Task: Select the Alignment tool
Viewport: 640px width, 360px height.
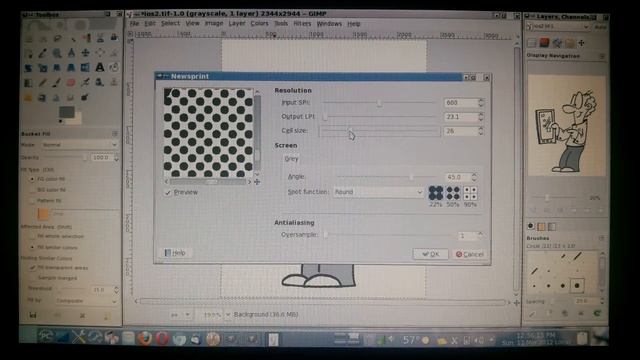Action: tap(100, 53)
